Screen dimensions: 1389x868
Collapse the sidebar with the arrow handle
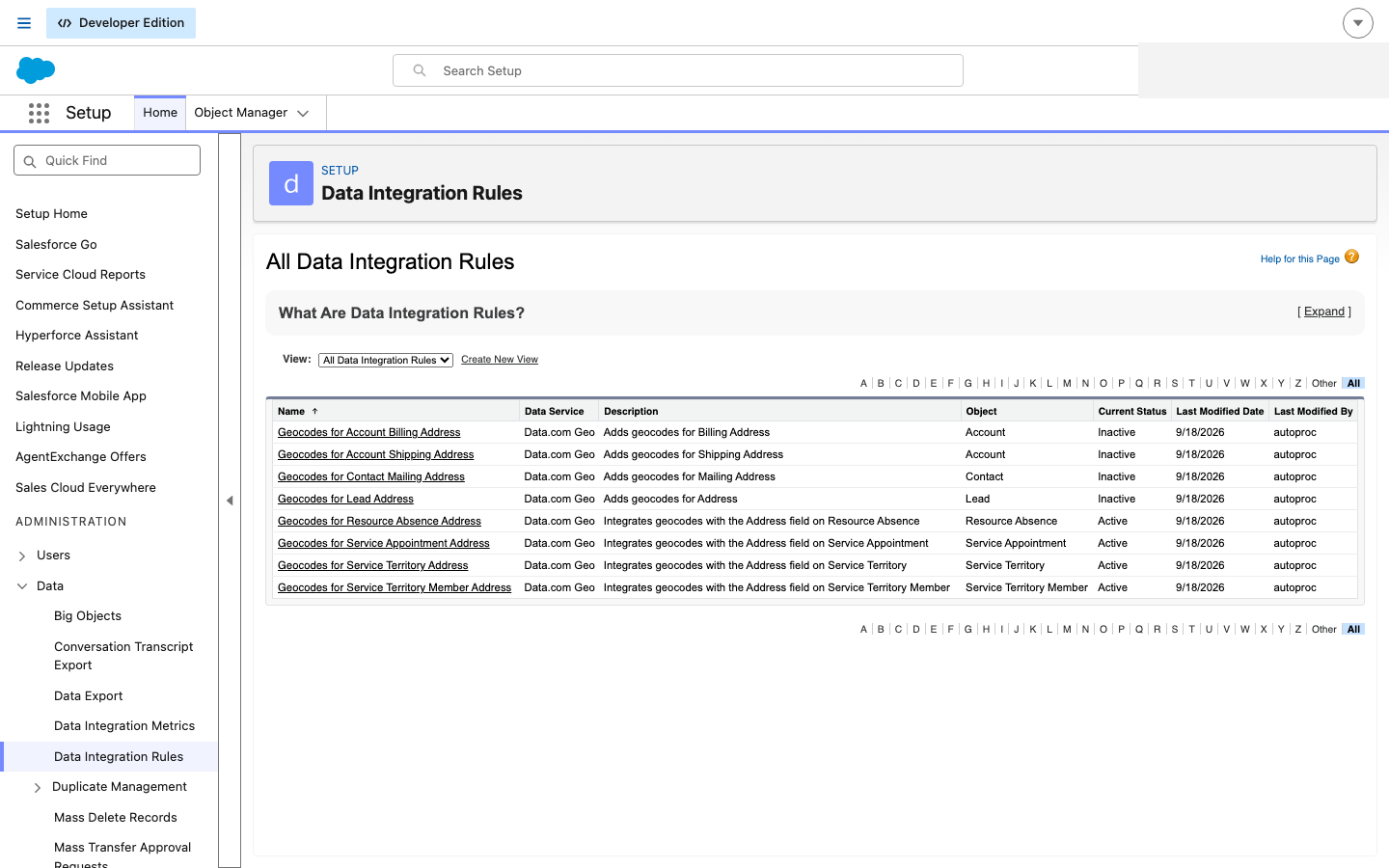pyautogui.click(x=230, y=501)
